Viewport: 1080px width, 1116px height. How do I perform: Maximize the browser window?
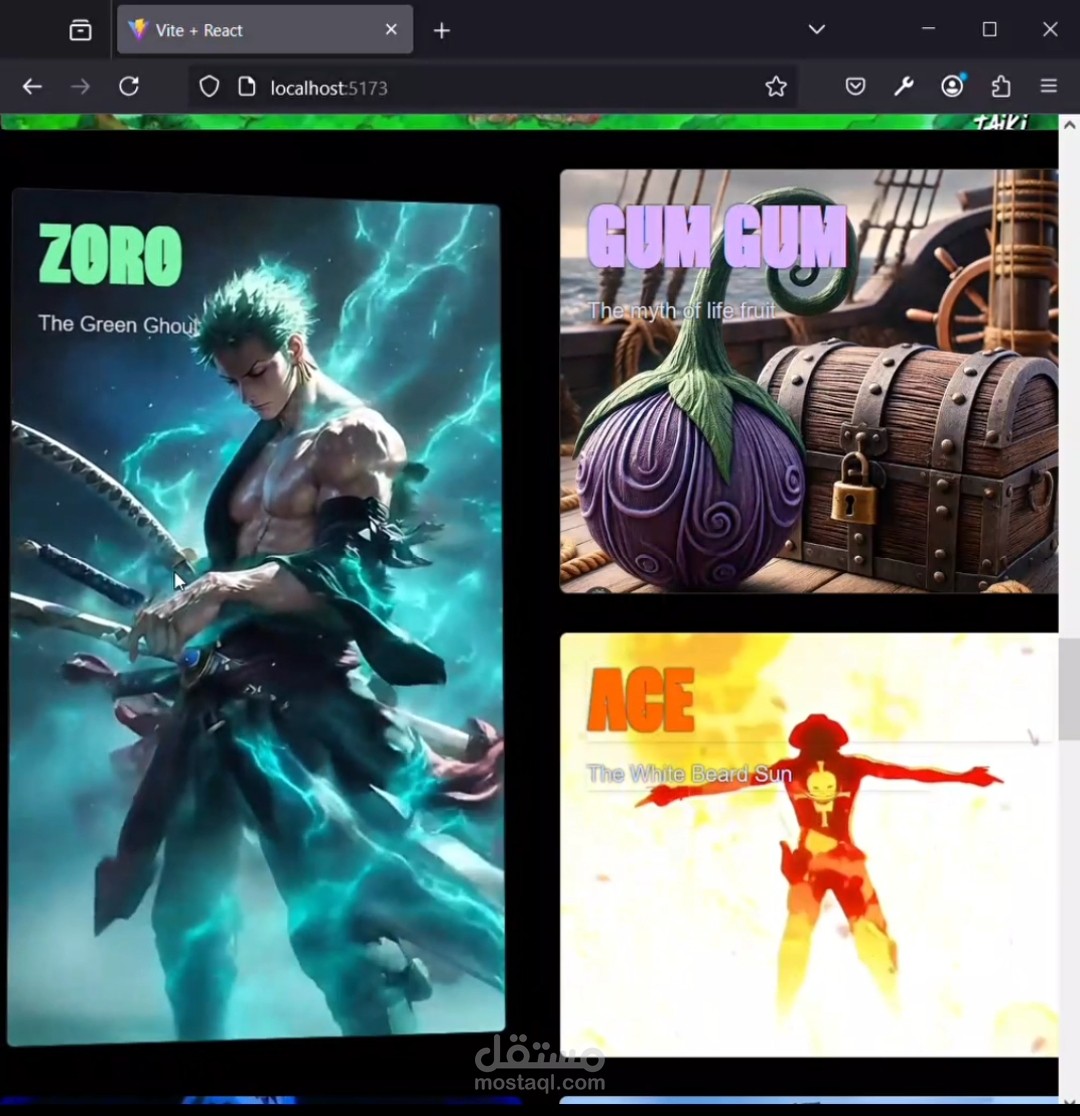[x=990, y=29]
